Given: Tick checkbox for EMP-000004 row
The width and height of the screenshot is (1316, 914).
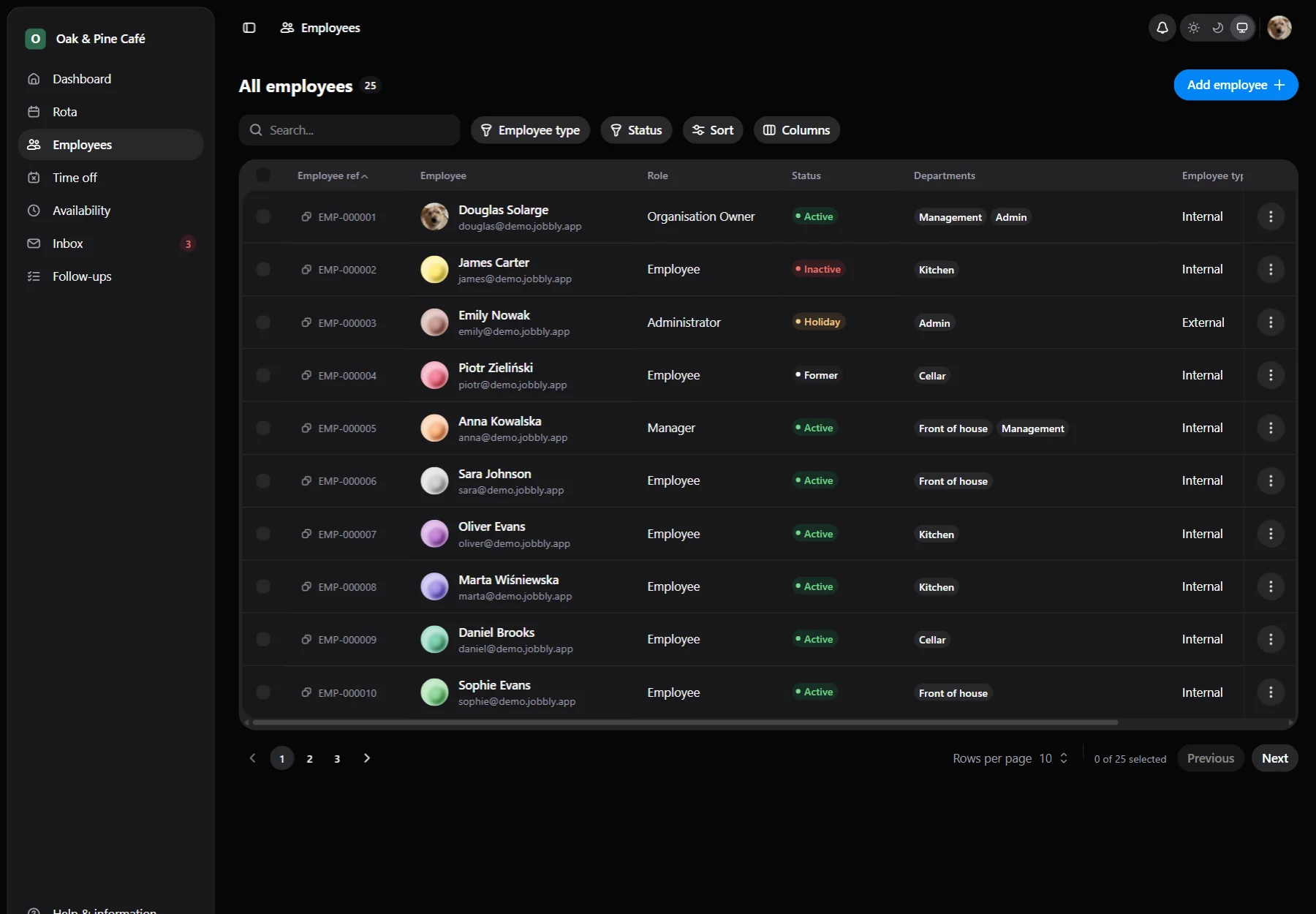Looking at the screenshot, I should tap(263, 375).
